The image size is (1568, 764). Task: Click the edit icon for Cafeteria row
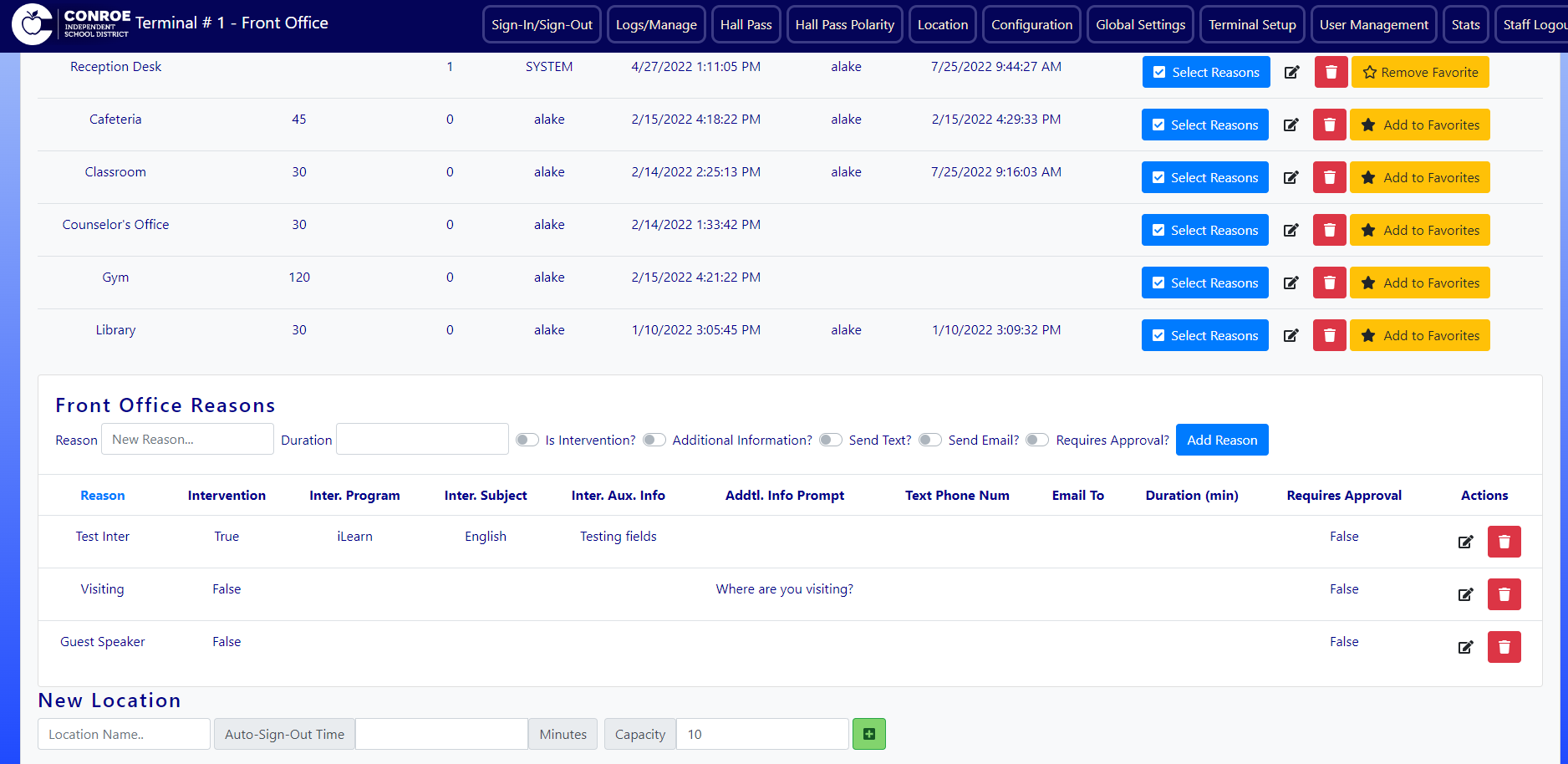coord(1291,125)
